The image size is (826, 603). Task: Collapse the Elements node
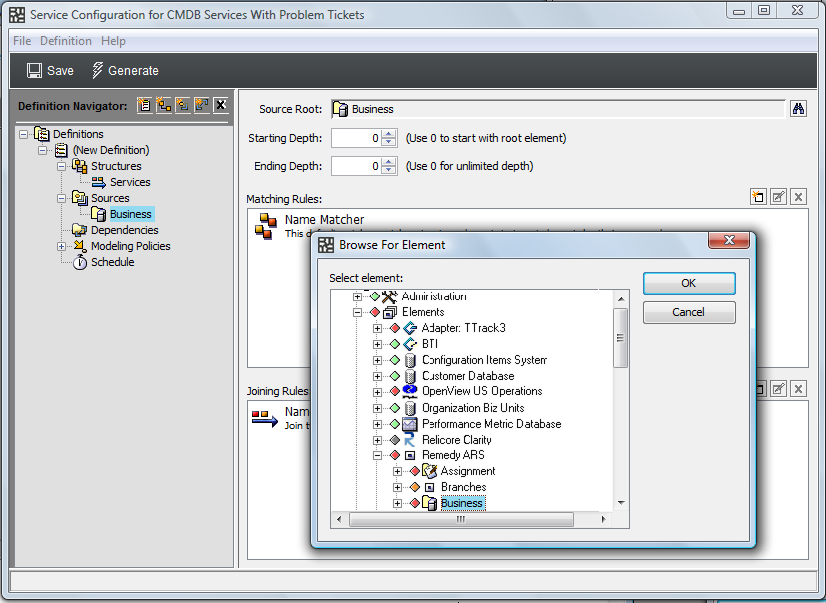tap(357, 312)
